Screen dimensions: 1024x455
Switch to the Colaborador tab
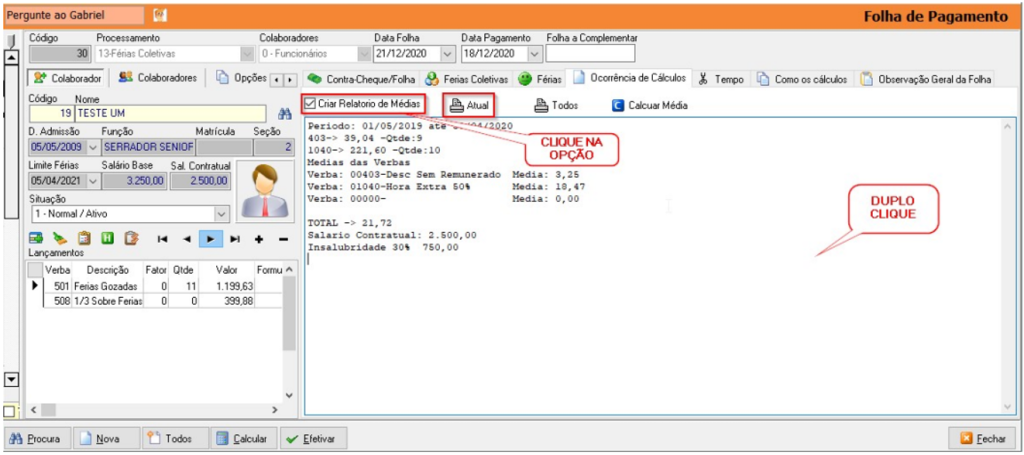pyautogui.click(x=68, y=78)
